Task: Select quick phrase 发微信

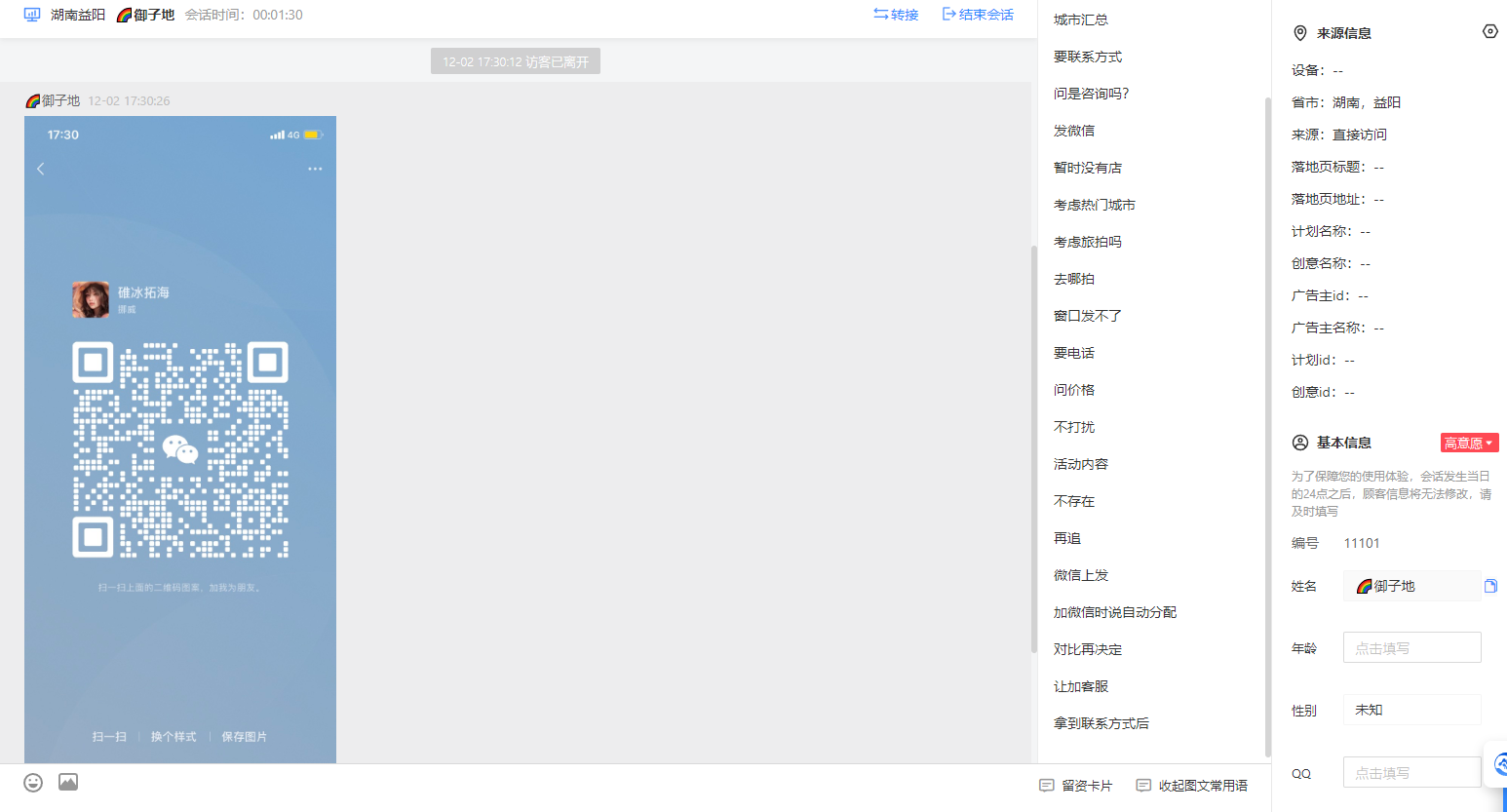Action: [1073, 131]
